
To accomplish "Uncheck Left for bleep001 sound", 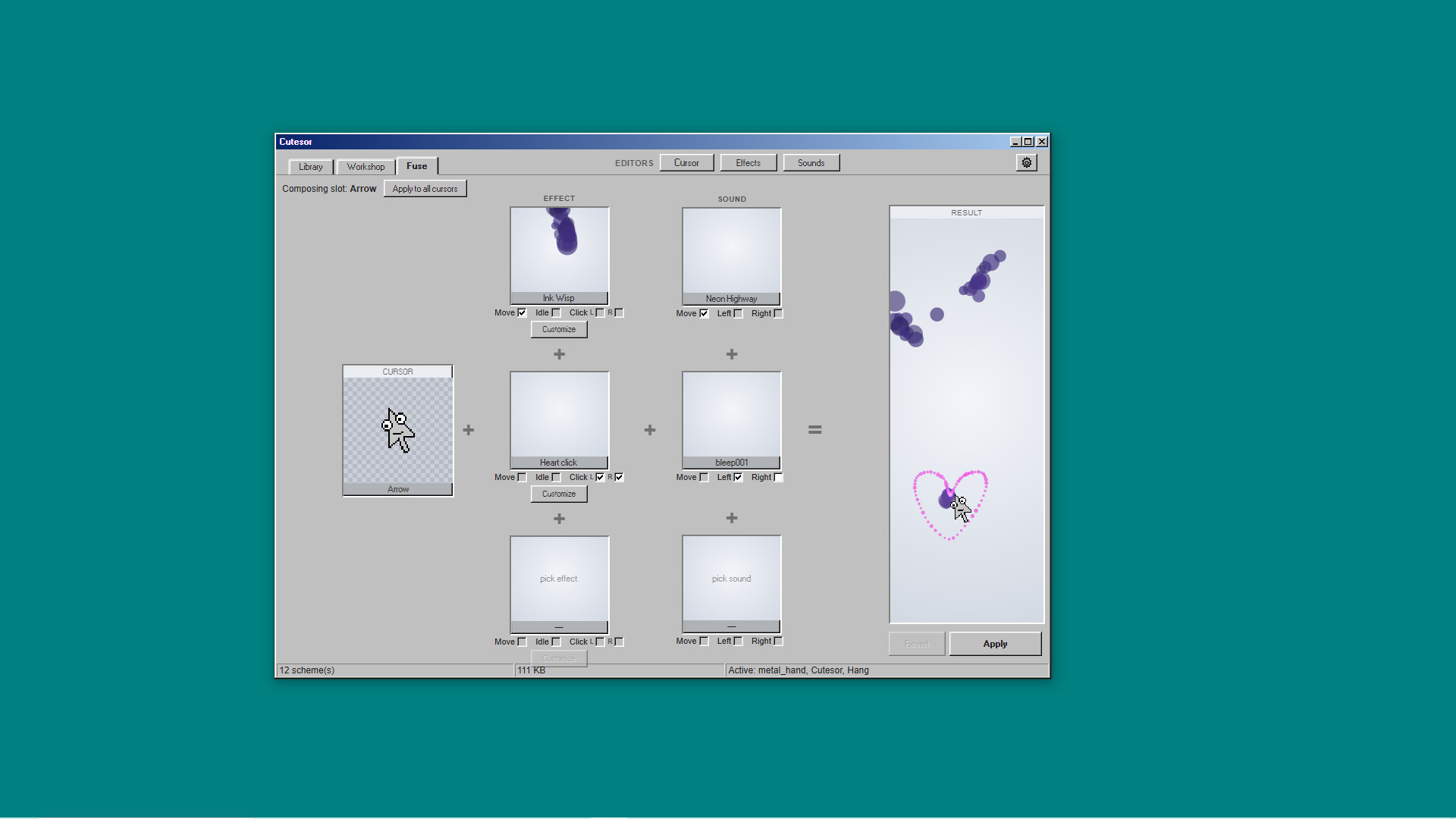I will click(738, 477).
